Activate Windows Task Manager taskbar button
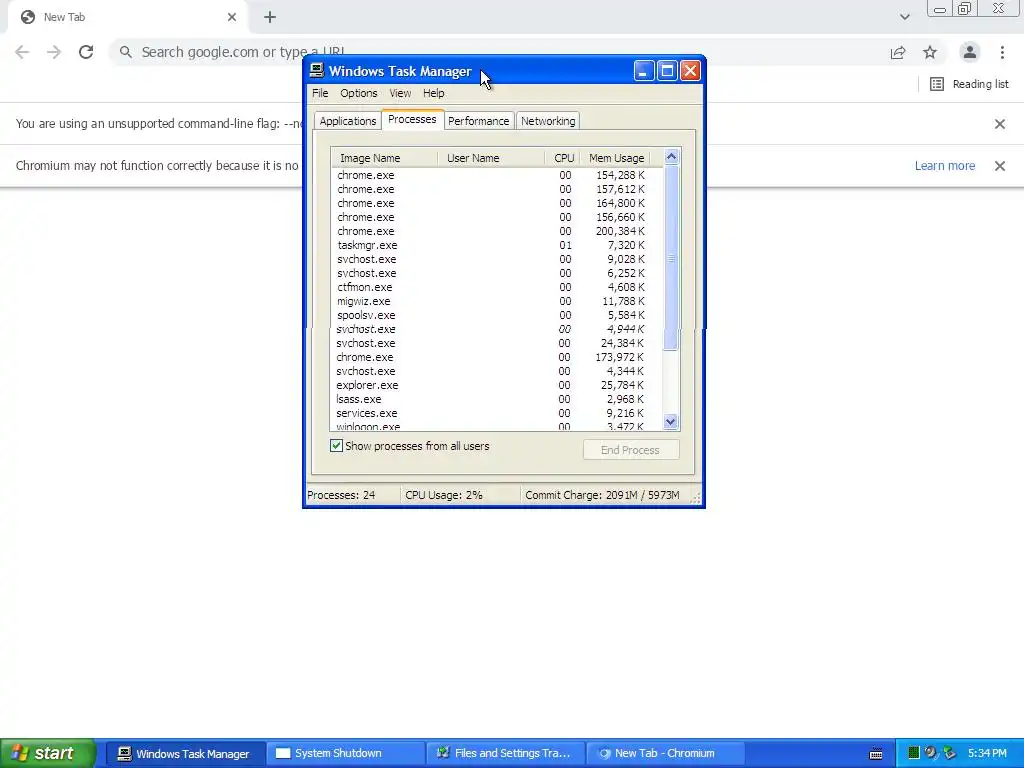Screen dimensions: 1024x768 pos(184,754)
